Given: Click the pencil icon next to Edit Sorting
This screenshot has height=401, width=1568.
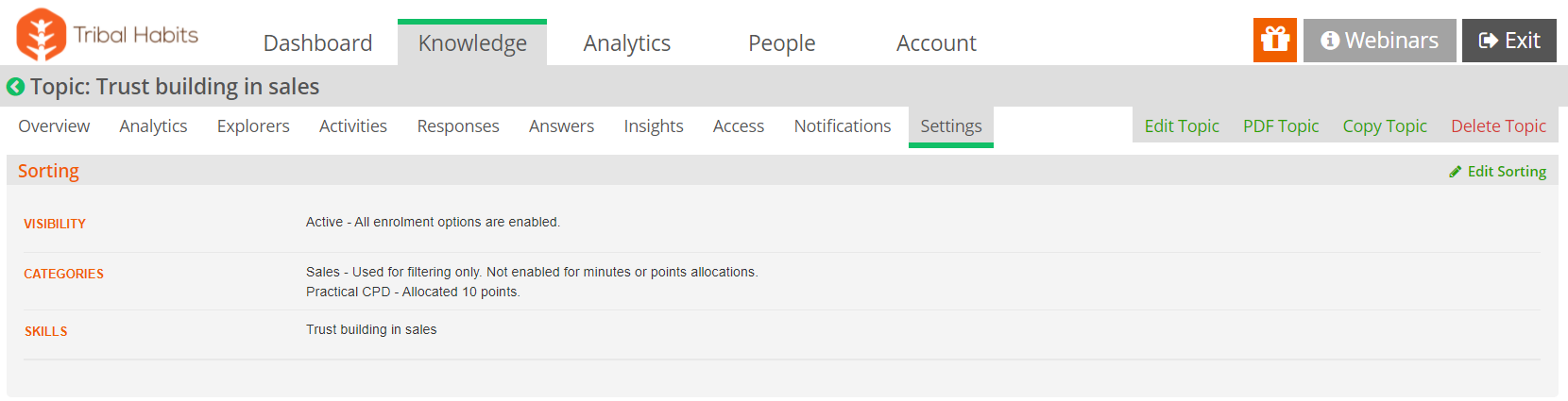Looking at the screenshot, I should 1456,172.
